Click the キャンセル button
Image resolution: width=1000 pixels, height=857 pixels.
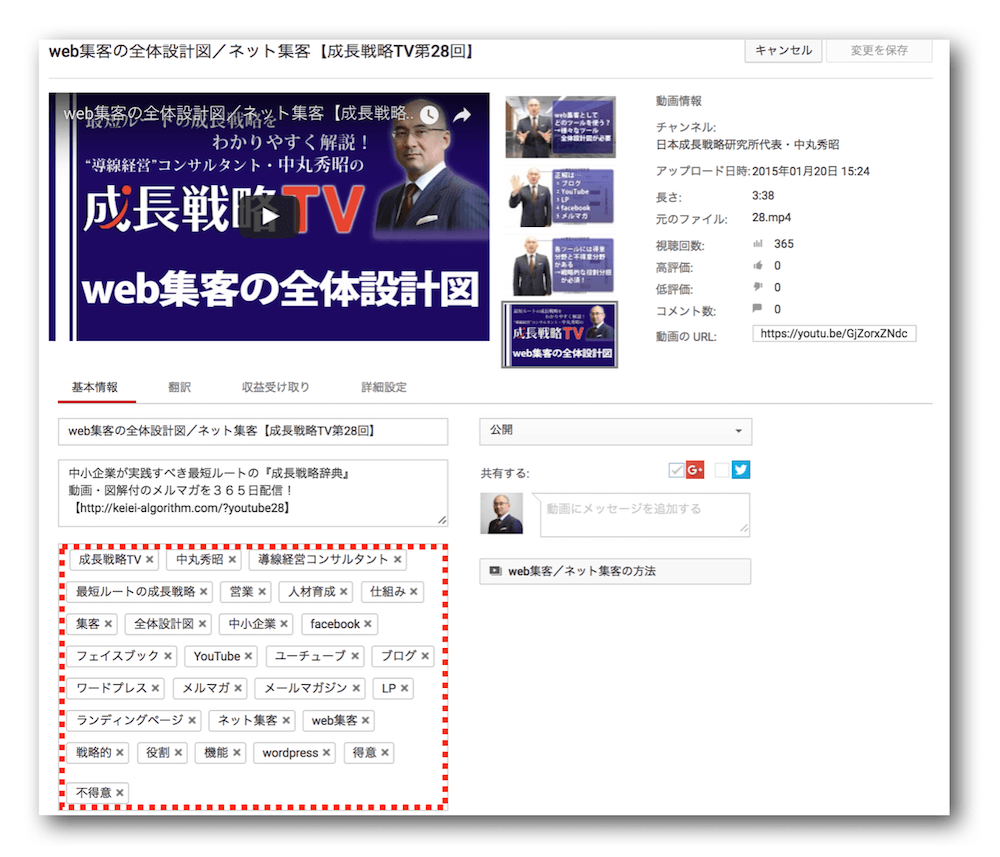[783, 51]
